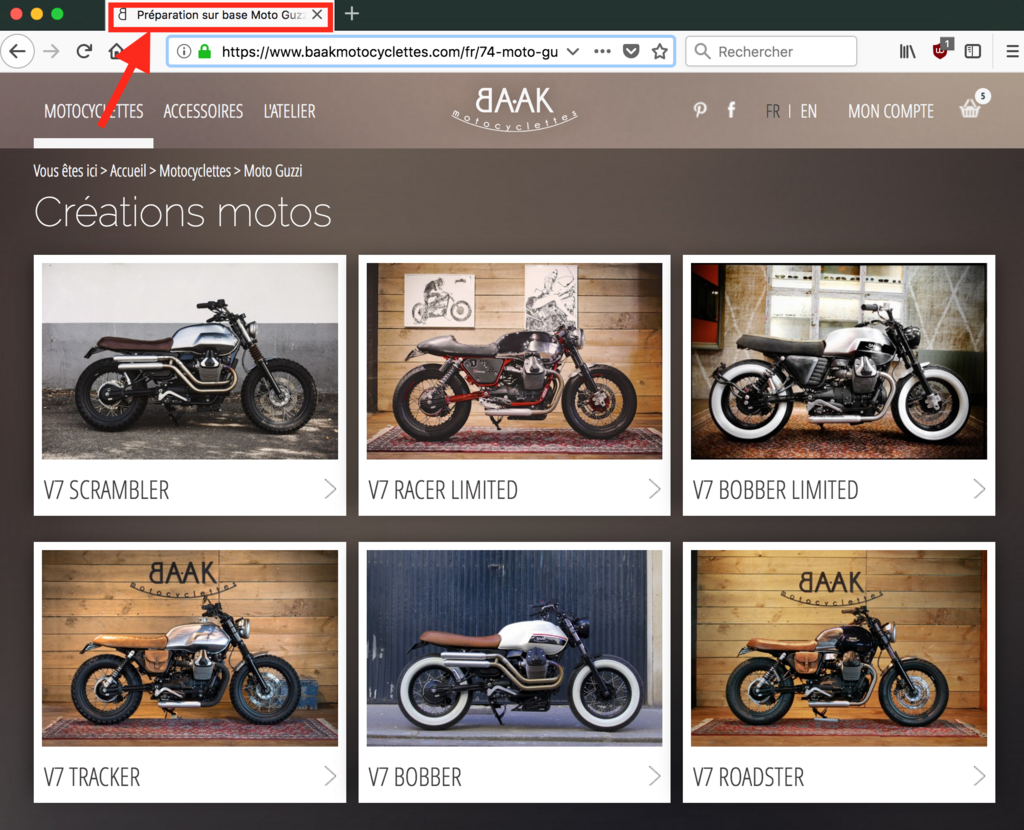The height and width of the screenshot is (830, 1024).
Task: Show site information via the info icon
Action: click(184, 51)
